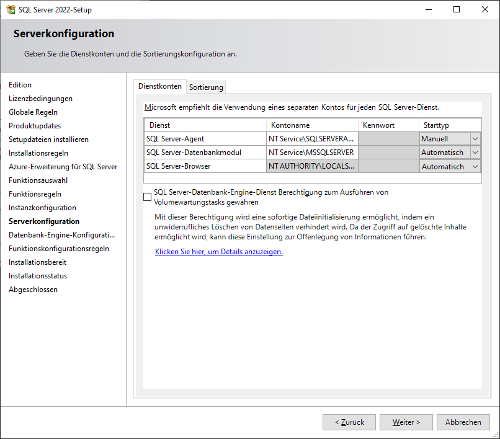
Task: Click the Dienst column header
Action: (x=205, y=125)
